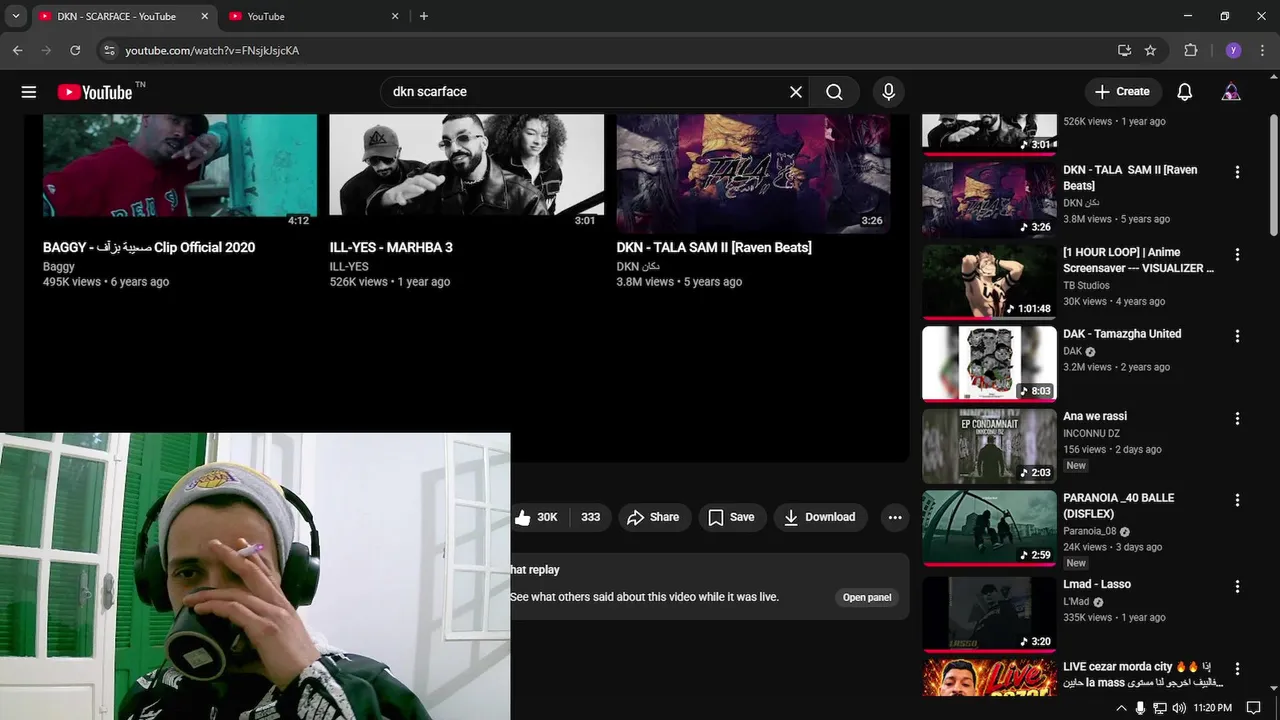1280x720 pixels.
Task: Start voice search with the microphone
Action: coord(888,92)
